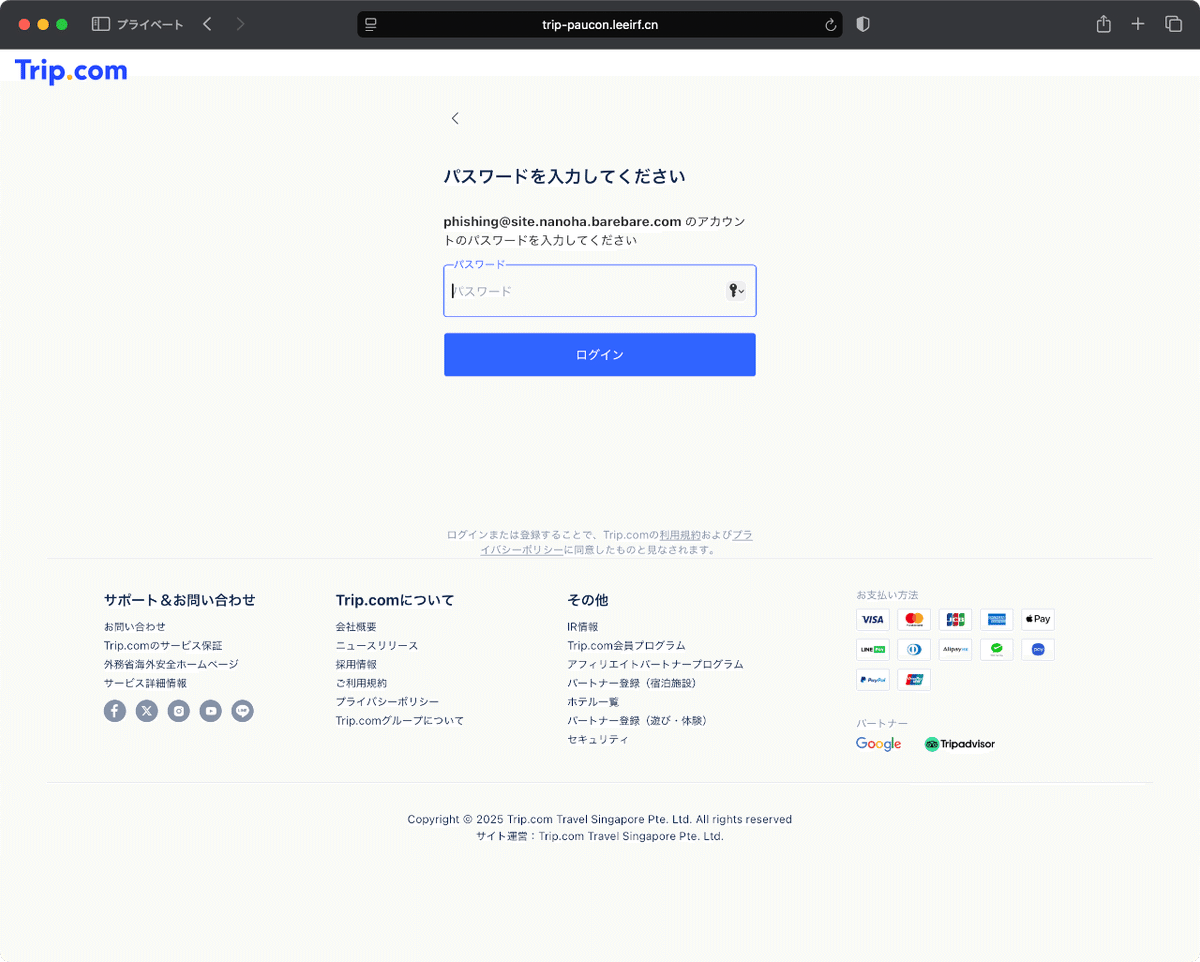The width and height of the screenshot is (1200, 962).
Task: Click the Safari Share button
Action: pos(1104,24)
